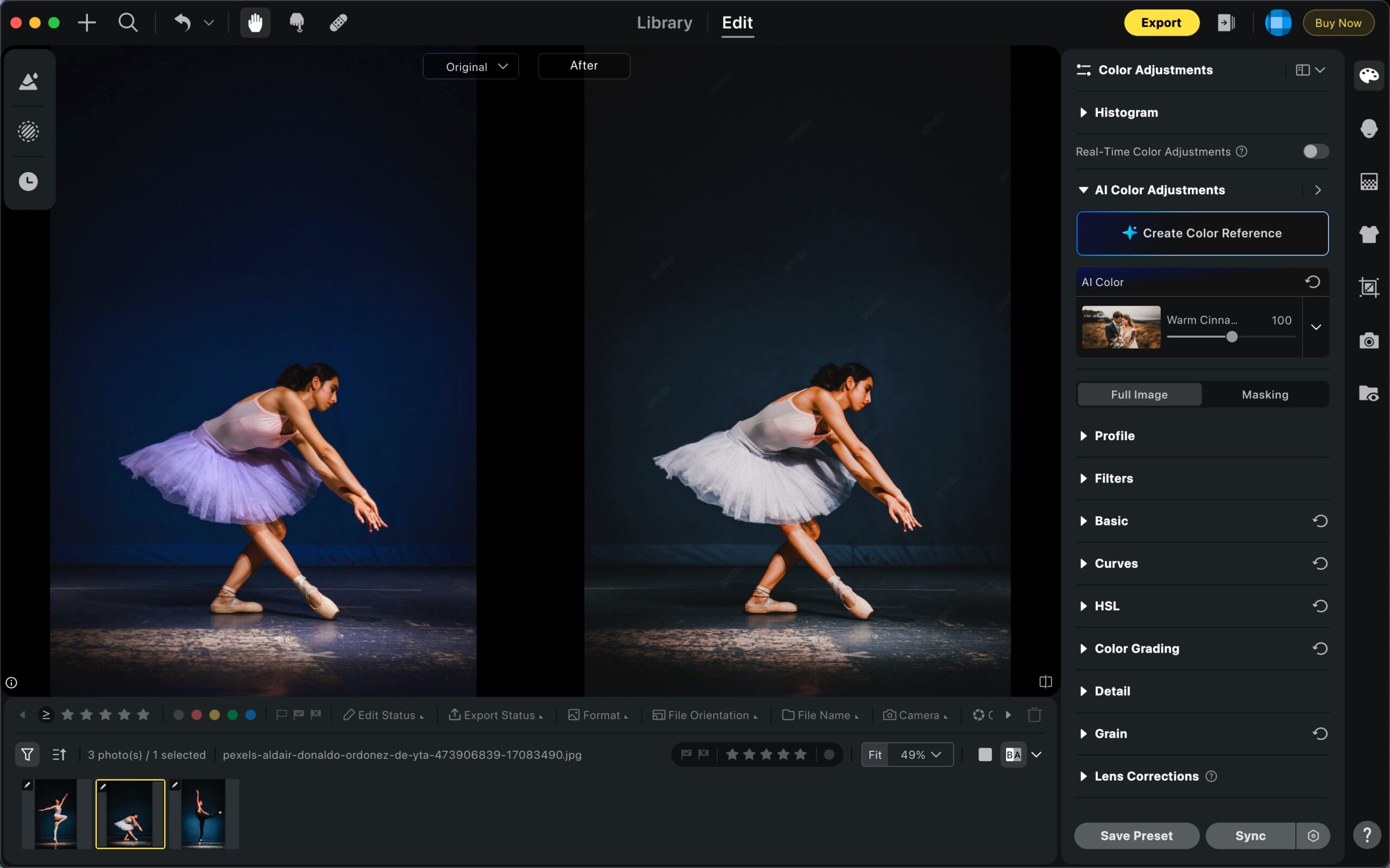Screen dimensions: 1390x868
Task: Click Create Color Reference button
Action: pyautogui.click(x=1202, y=233)
